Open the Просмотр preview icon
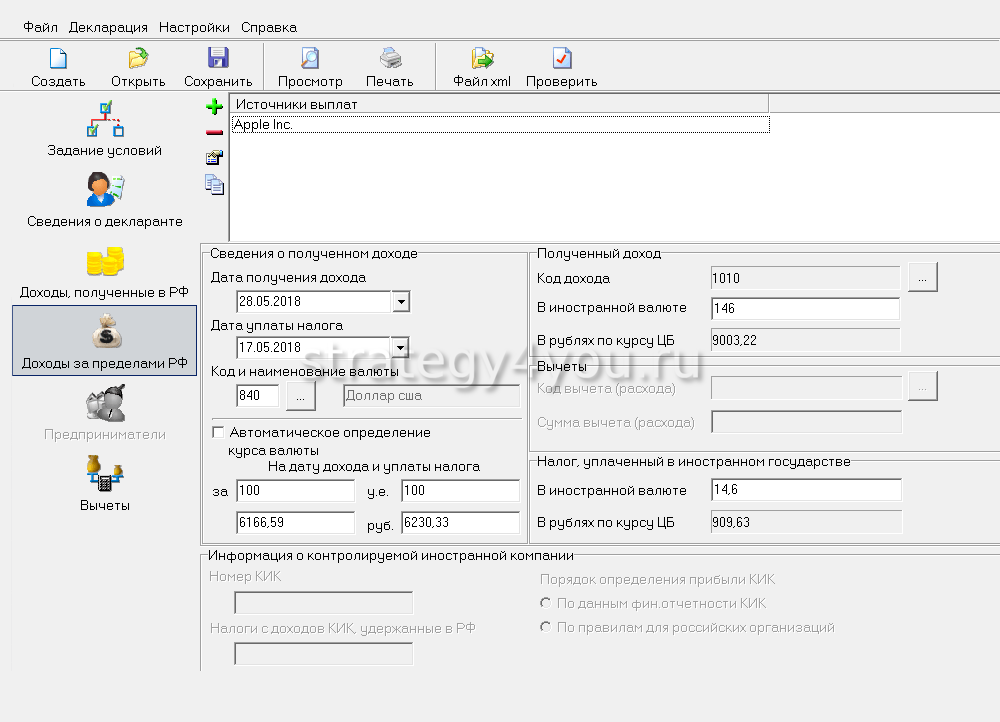 coord(310,60)
